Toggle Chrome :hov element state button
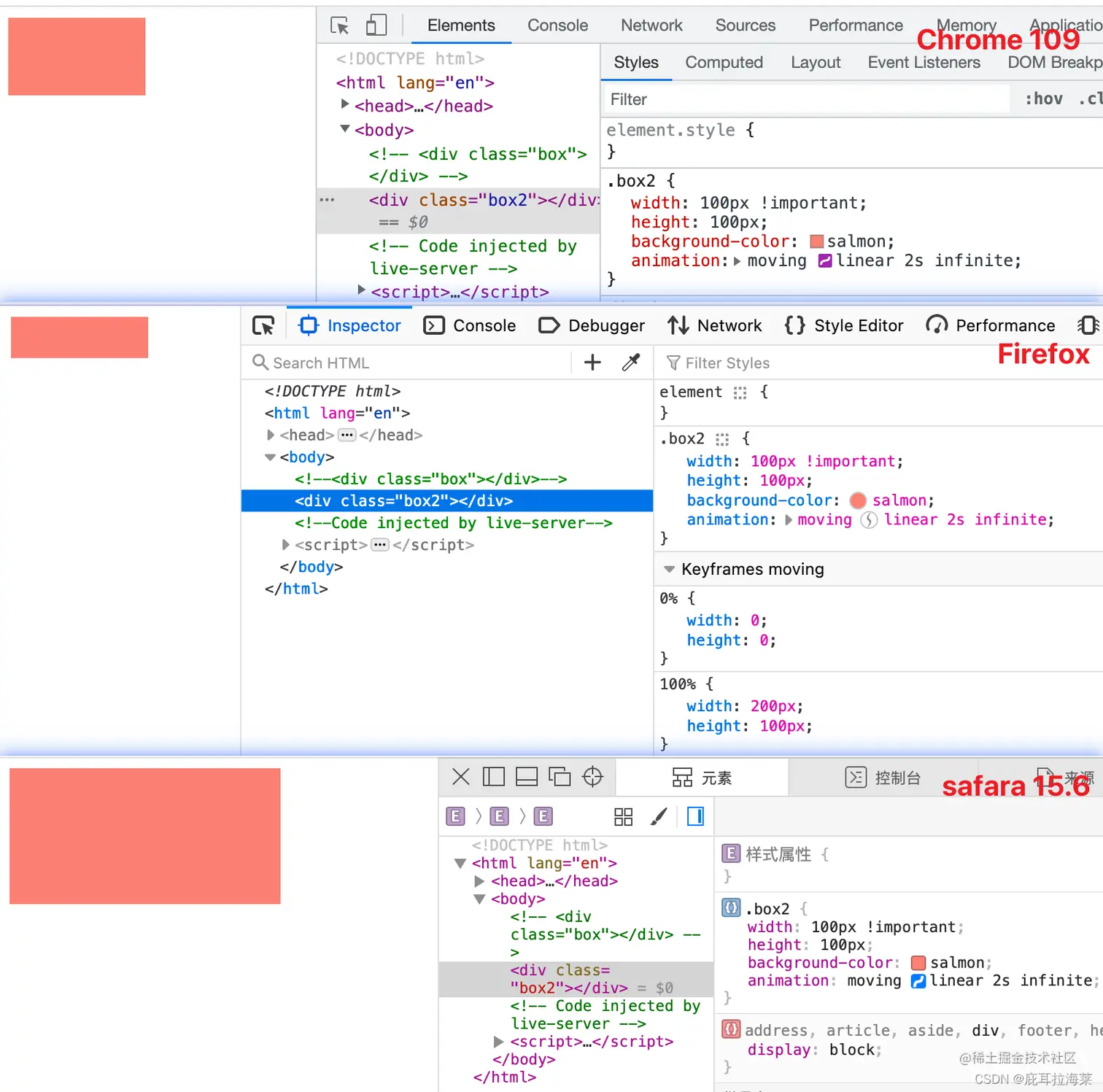Screen dimensions: 1103x1092 [x=1044, y=98]
